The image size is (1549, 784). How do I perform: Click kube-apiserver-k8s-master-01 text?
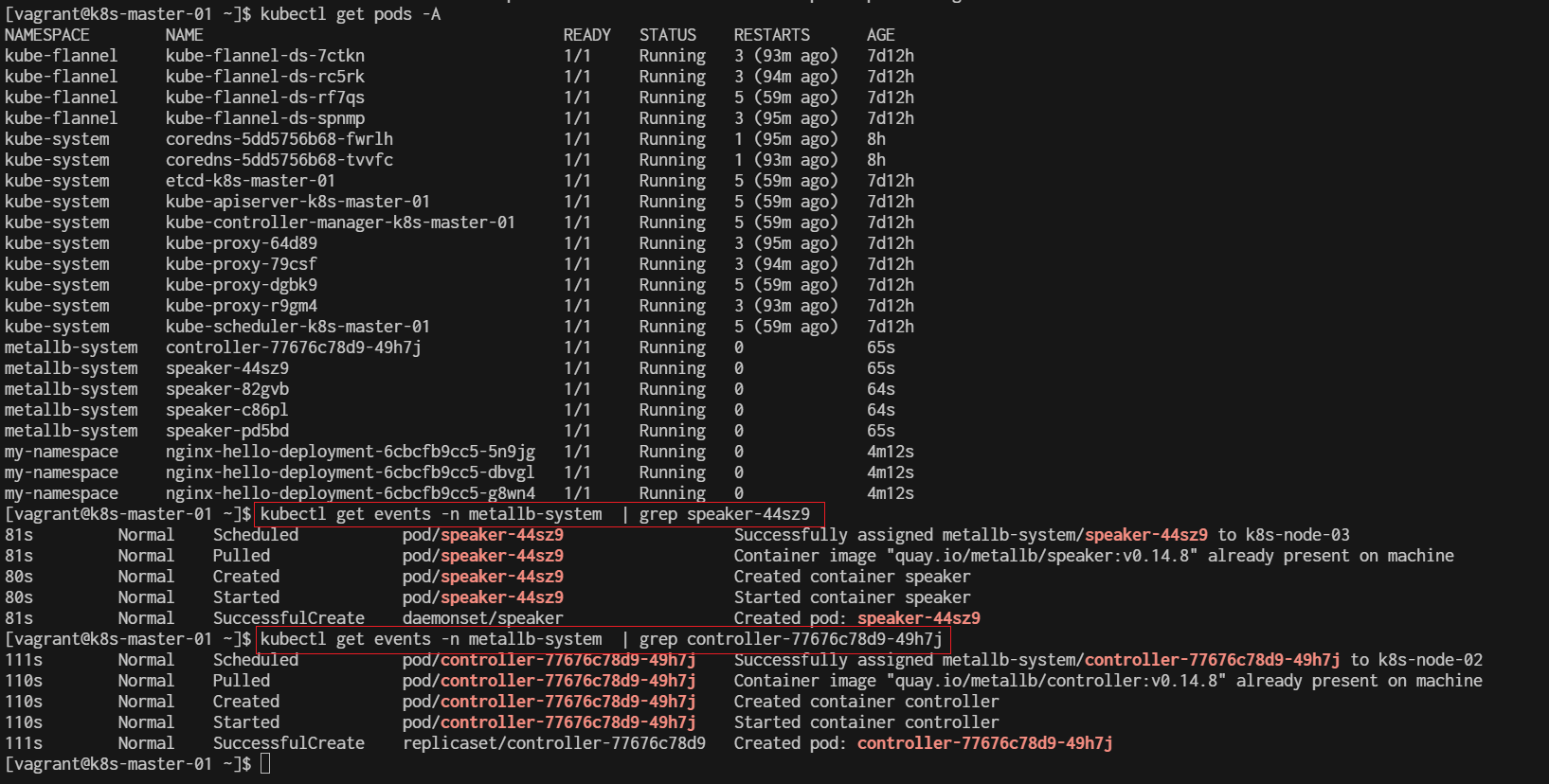pos(298,202)
